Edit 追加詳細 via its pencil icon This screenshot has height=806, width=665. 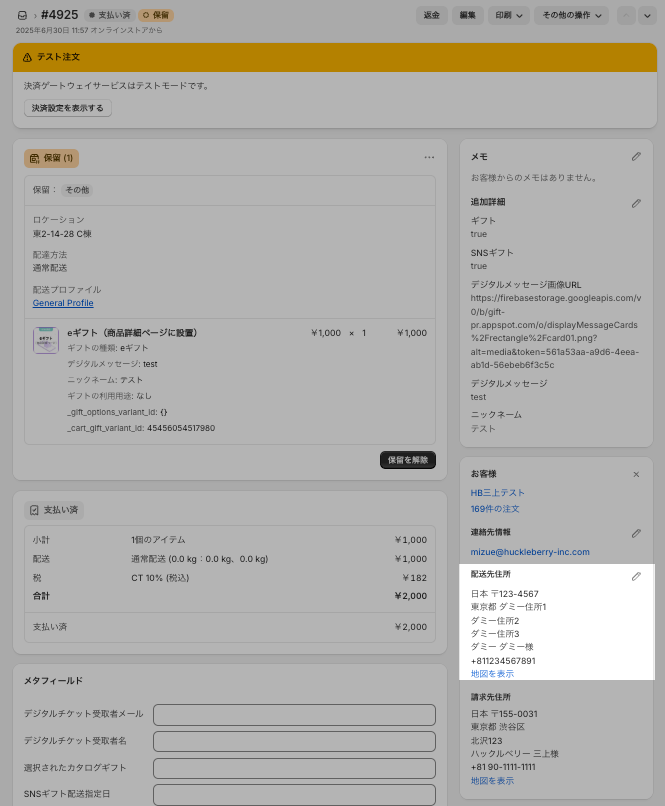(x=636, y=204)
